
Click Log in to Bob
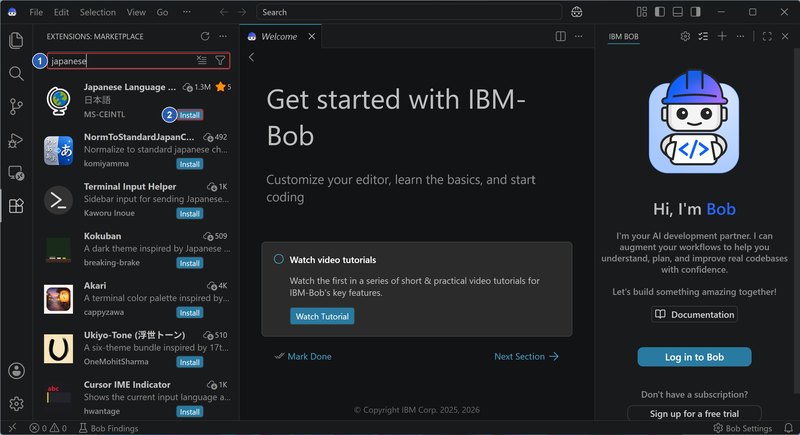pyautogui.click(x=694, y=357)
